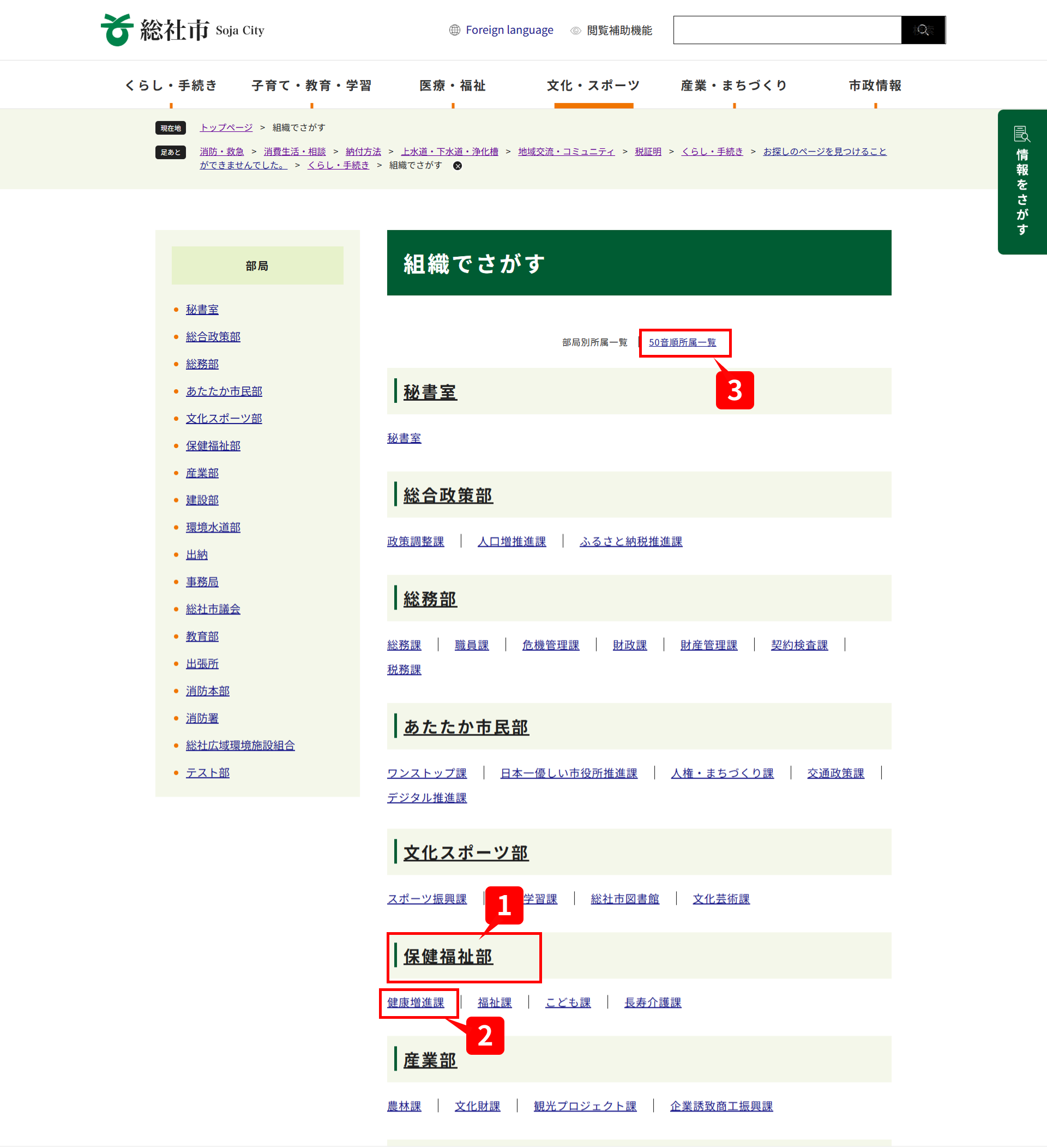The width and height of the screenshot is (1047, 1148).
Task: Click the eye icon for 閲覧補助機能
Action: point(575,31)
